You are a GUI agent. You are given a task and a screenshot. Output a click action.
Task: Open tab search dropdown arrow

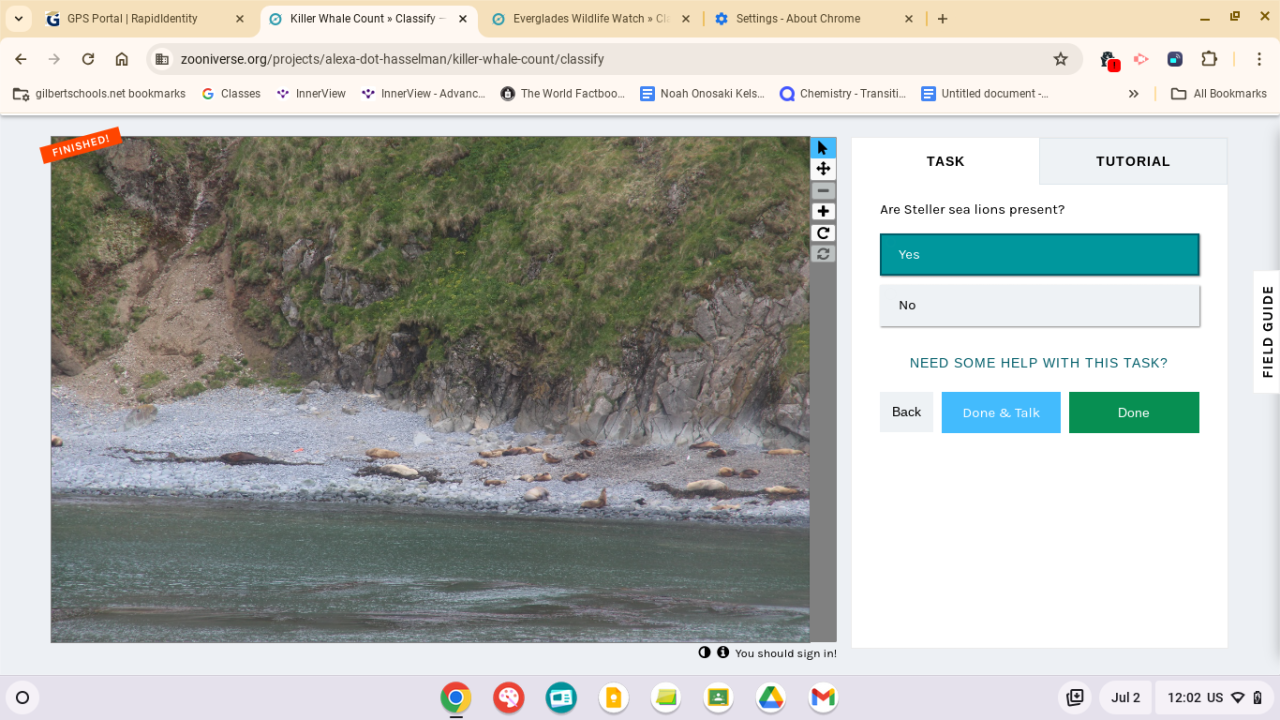[19, 19]
